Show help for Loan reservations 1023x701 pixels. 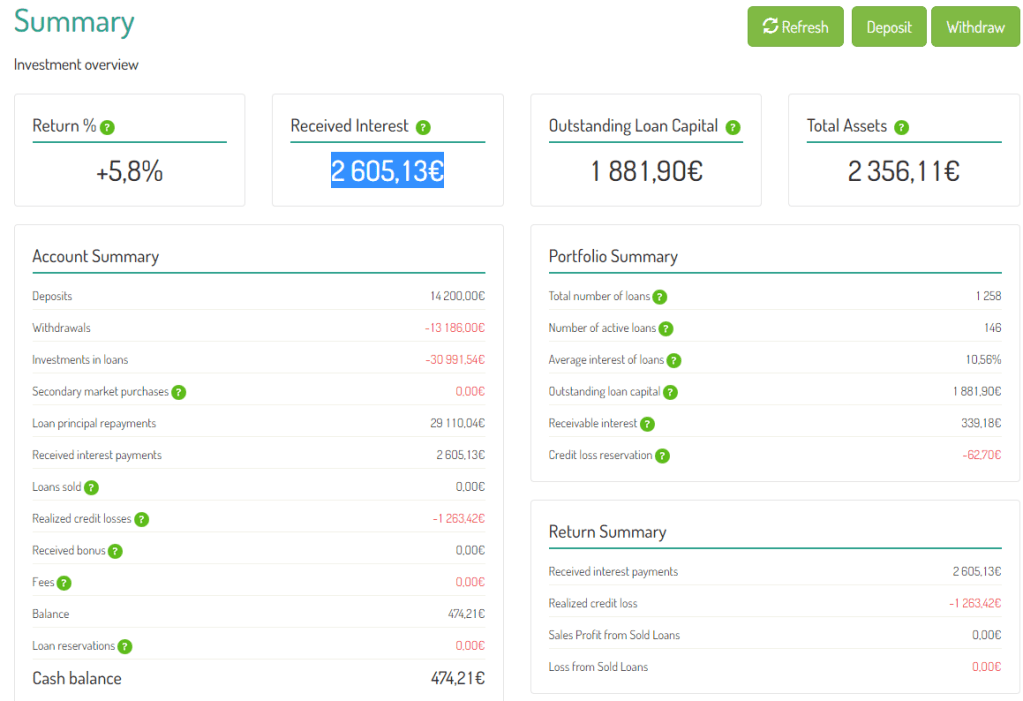click(125, 647)
